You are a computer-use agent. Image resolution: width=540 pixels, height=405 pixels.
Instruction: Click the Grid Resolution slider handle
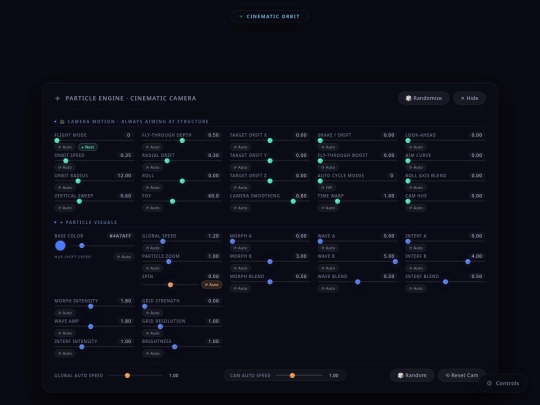coord(160,326)
